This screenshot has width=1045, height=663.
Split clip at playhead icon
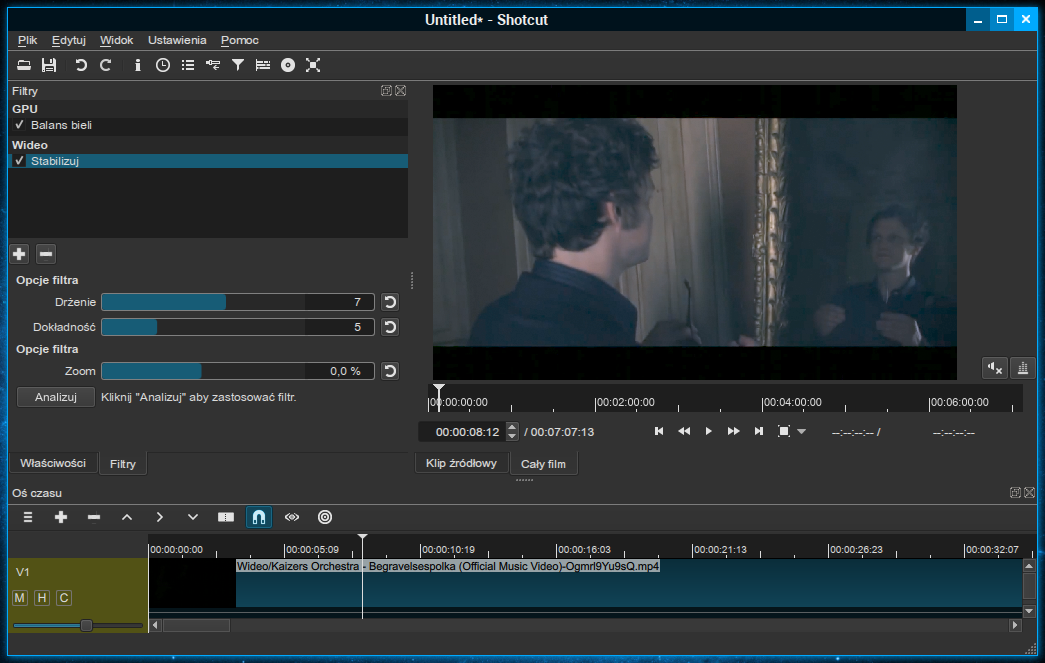click(x=226, y=517)
